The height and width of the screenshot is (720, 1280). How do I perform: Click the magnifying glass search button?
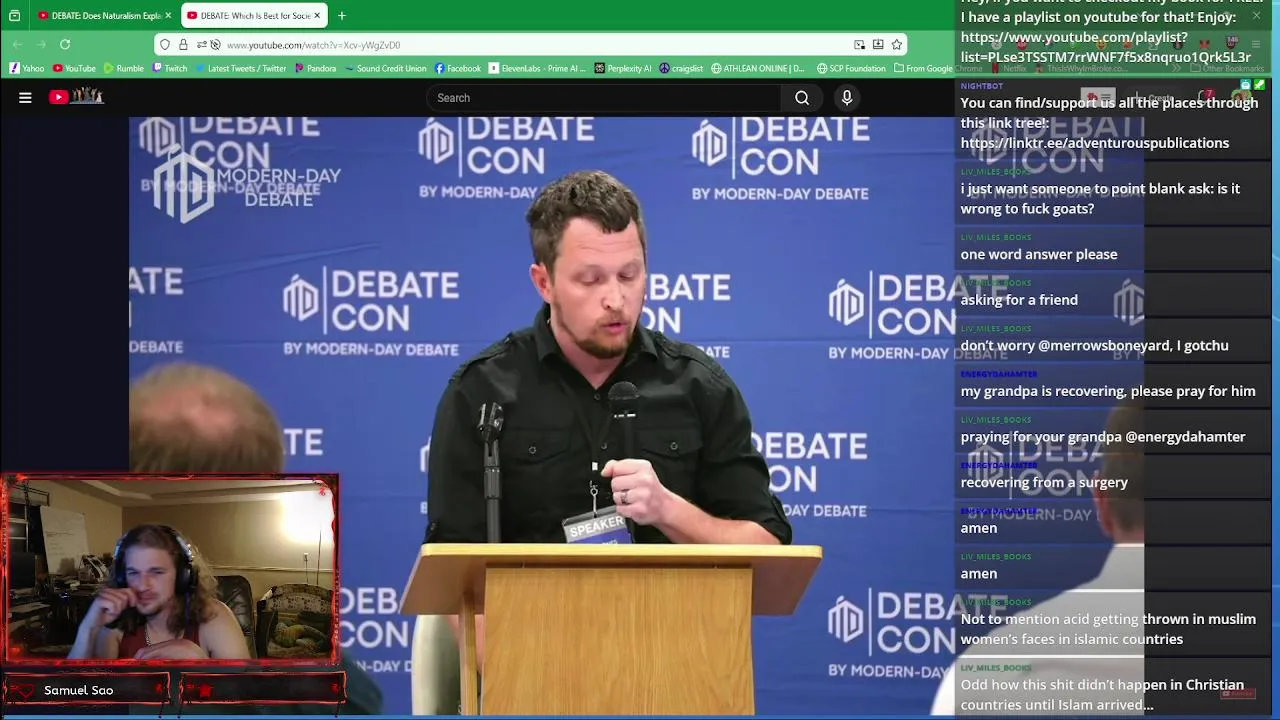click(x=802, y=98)
